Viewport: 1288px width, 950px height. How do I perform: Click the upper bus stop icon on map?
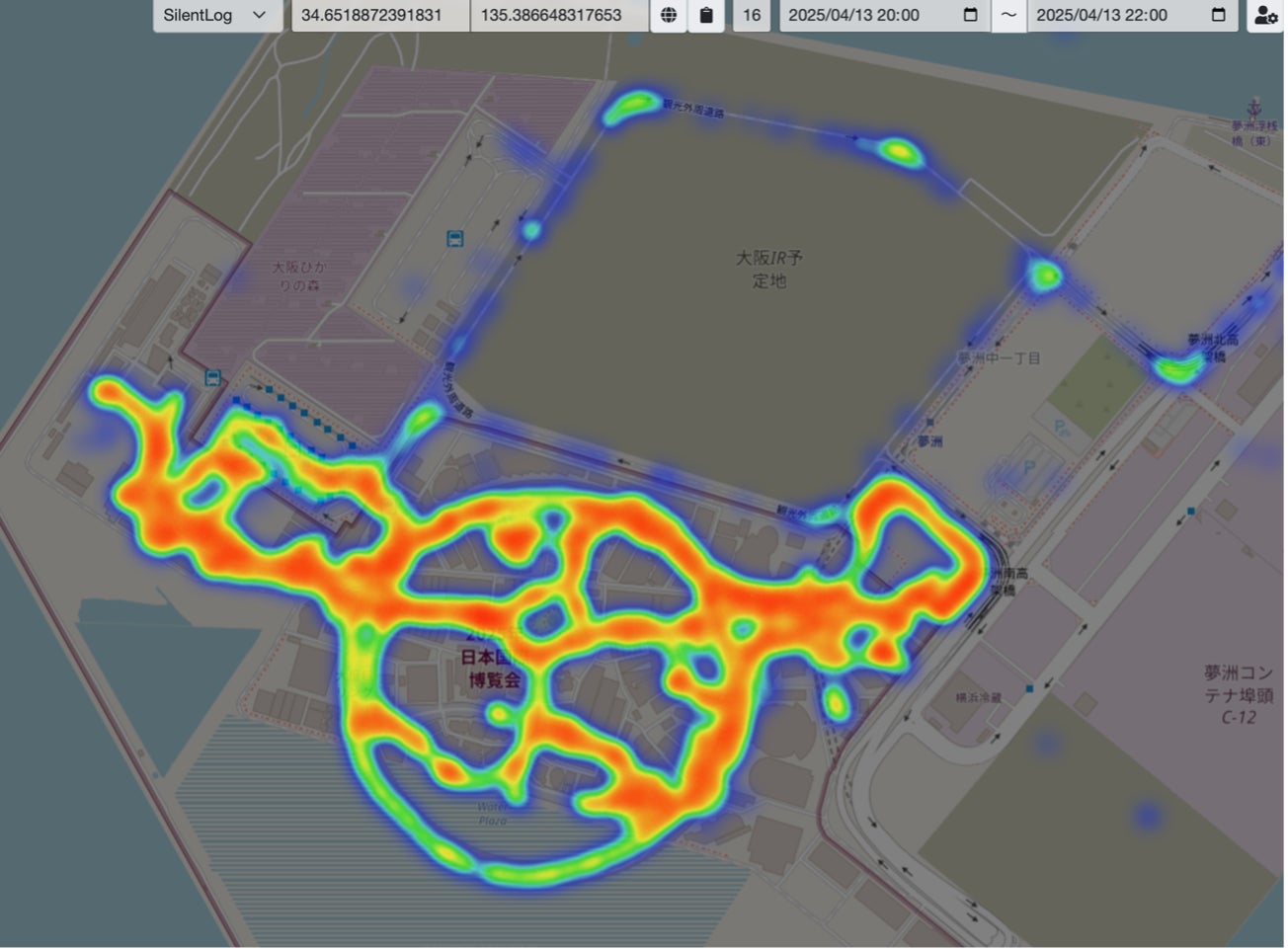tap(454, 238)
